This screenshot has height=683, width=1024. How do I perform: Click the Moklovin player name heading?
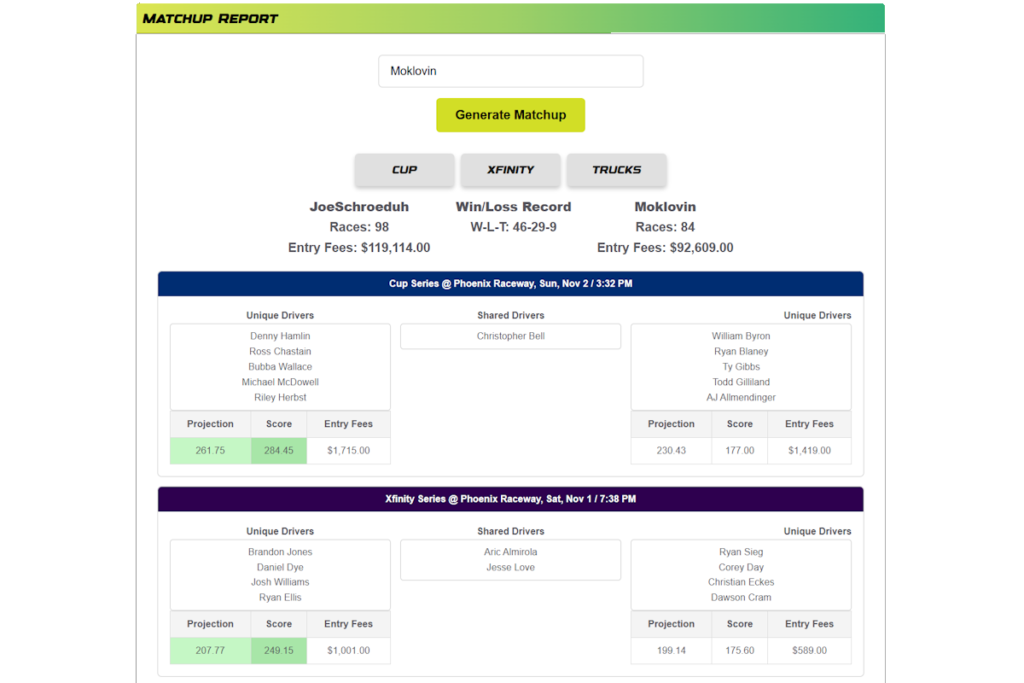tap(665, 207)
